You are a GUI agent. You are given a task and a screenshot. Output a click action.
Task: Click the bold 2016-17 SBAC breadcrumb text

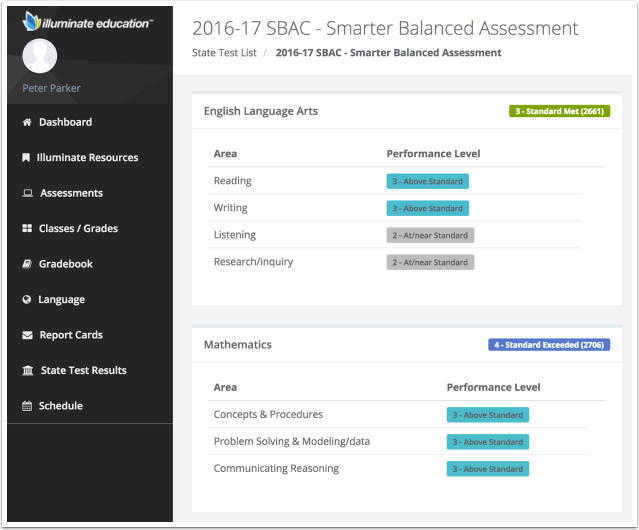(x=388, y=53)
